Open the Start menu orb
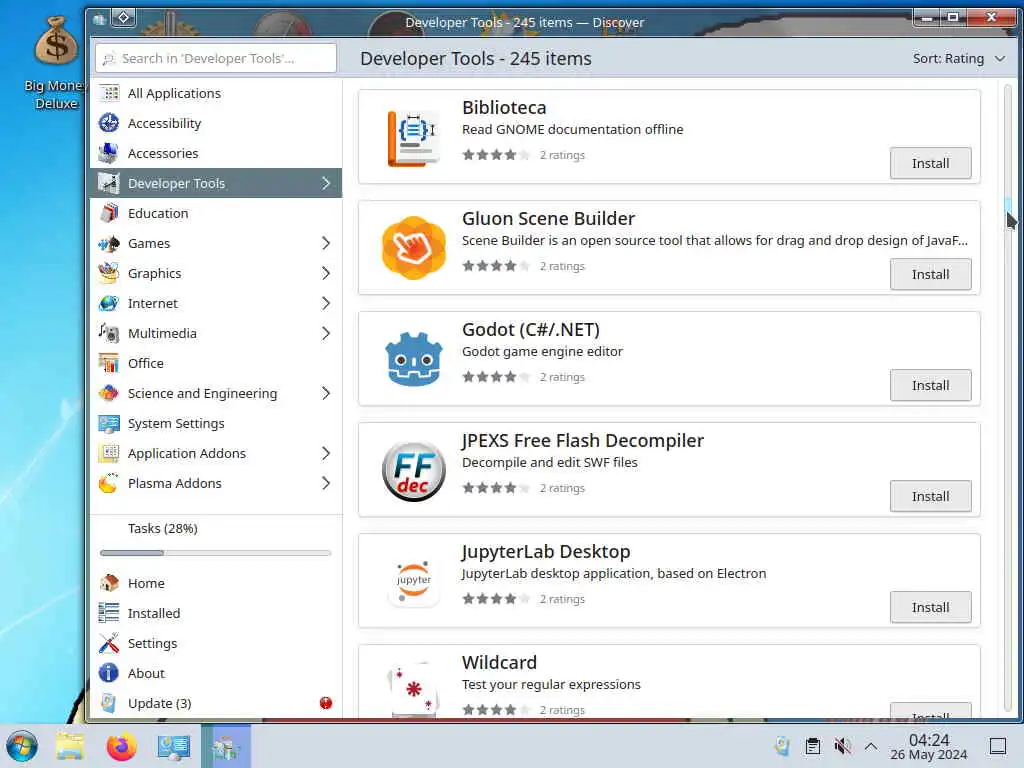1024x768 pixels. (x=22, y=746)
